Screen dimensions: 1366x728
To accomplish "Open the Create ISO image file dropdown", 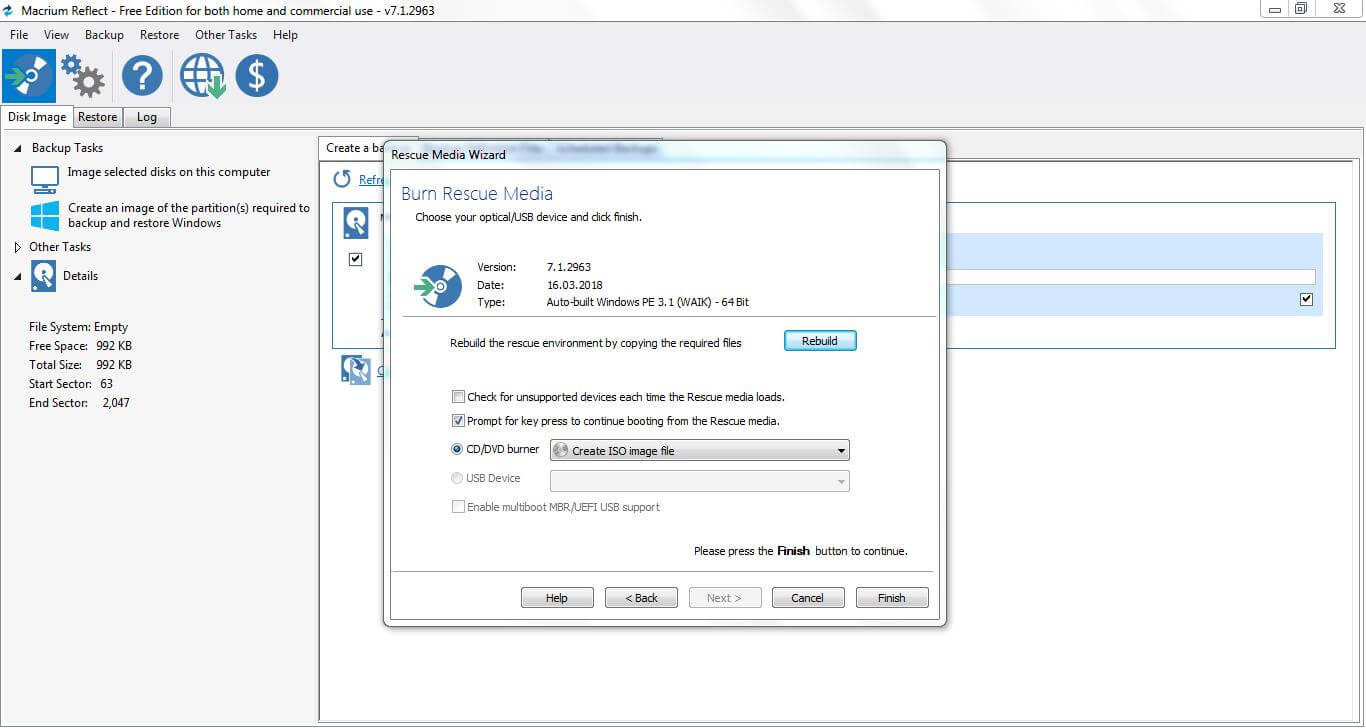I will coord(700,451).
